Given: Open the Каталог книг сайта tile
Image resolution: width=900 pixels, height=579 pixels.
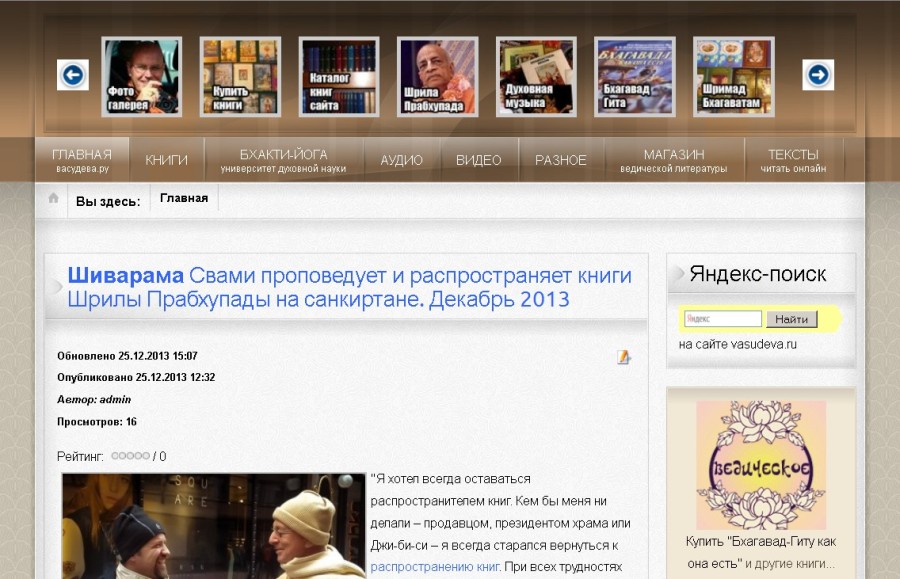Looking at the screenshot, I should (x=339, y=77).
